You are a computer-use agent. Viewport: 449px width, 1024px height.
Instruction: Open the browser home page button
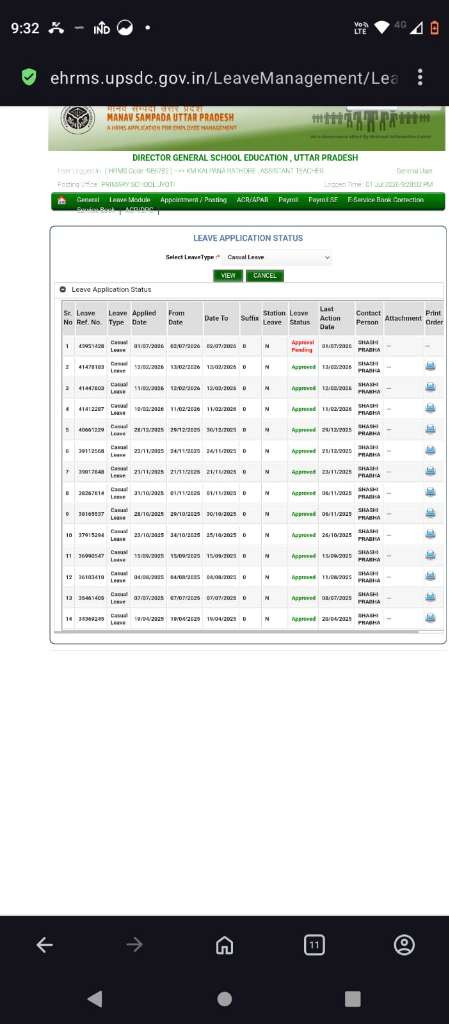[x=224, y=944]
